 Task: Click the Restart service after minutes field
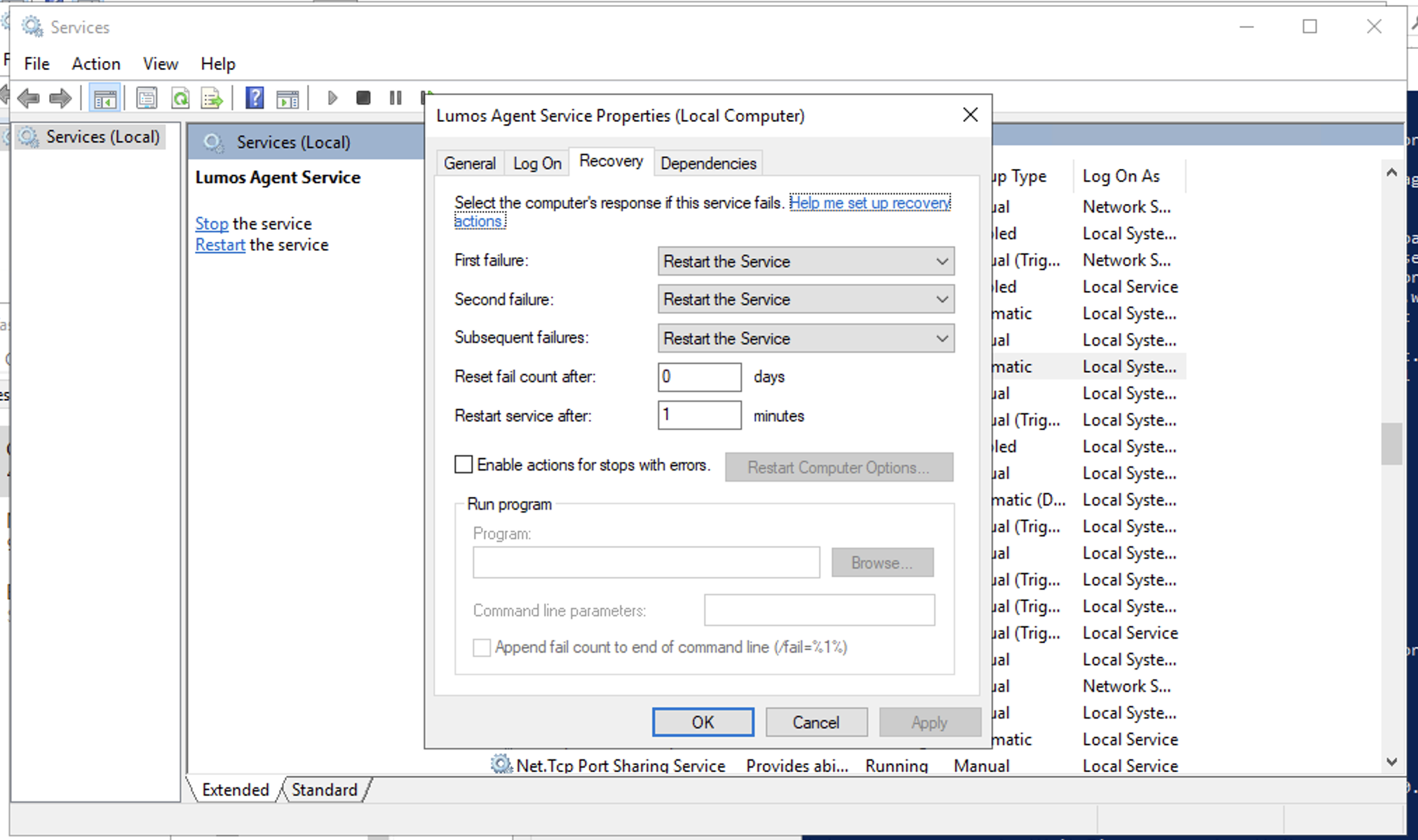click(699, 415)
